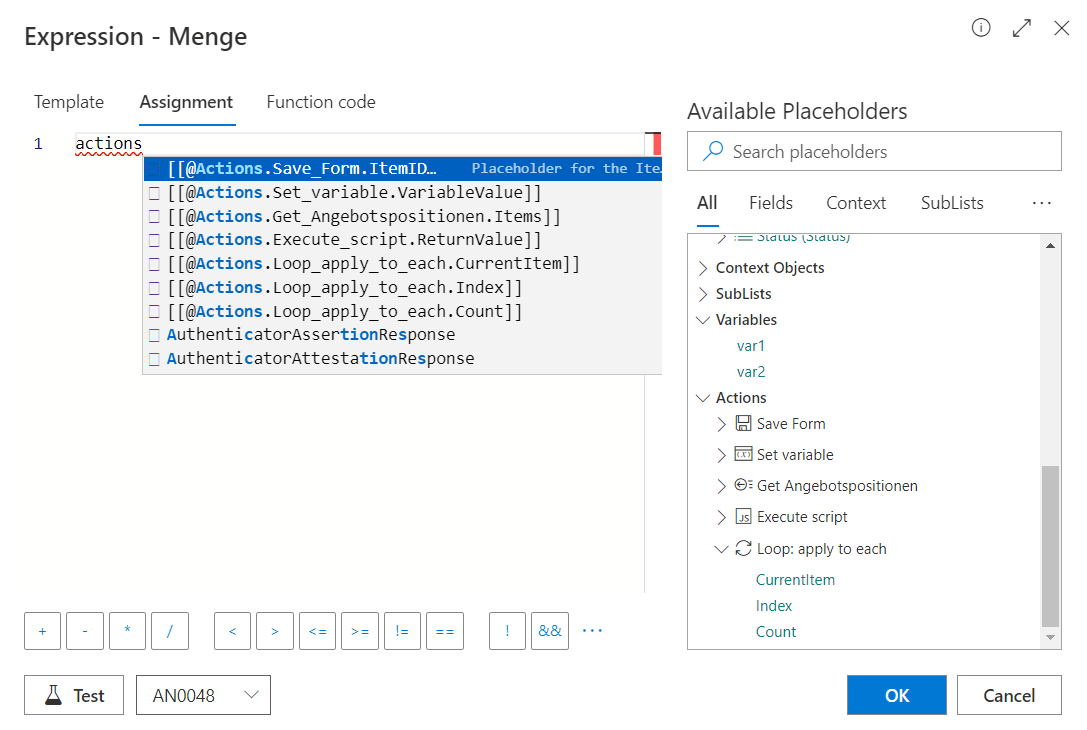Insert the not-equal operator

(402, 631)
